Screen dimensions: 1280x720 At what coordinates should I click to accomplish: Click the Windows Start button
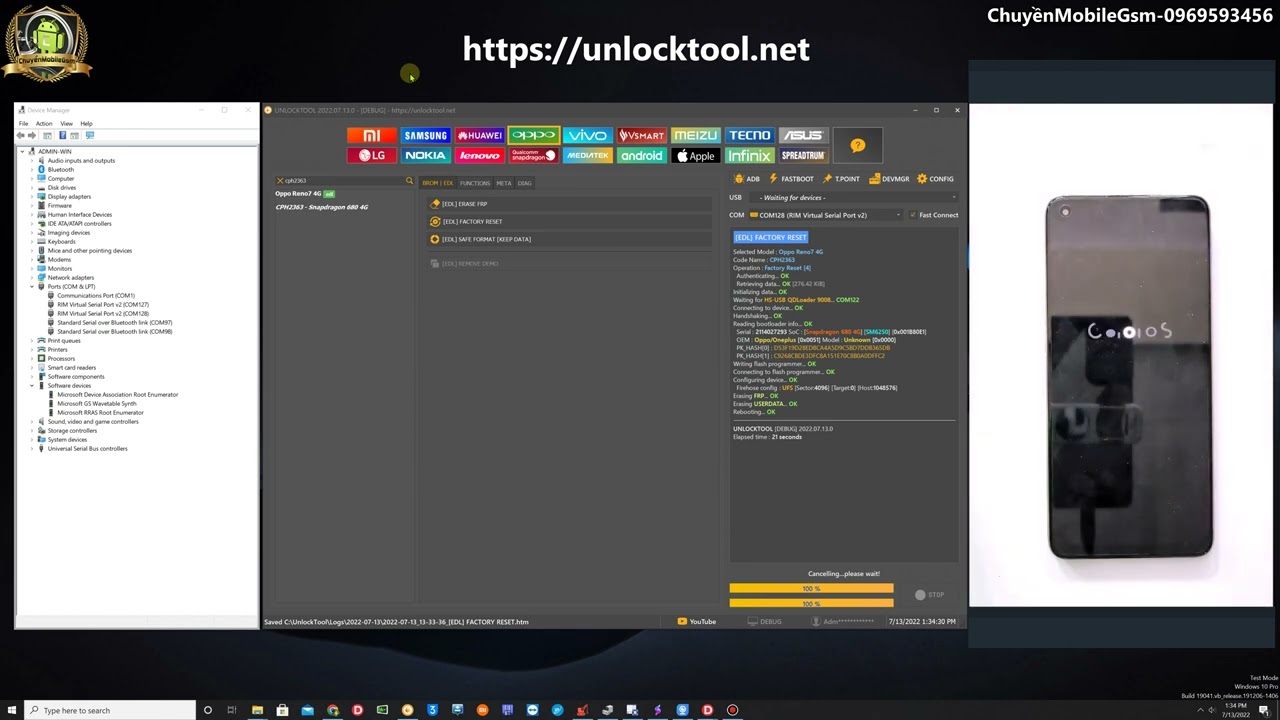[10, 710]
